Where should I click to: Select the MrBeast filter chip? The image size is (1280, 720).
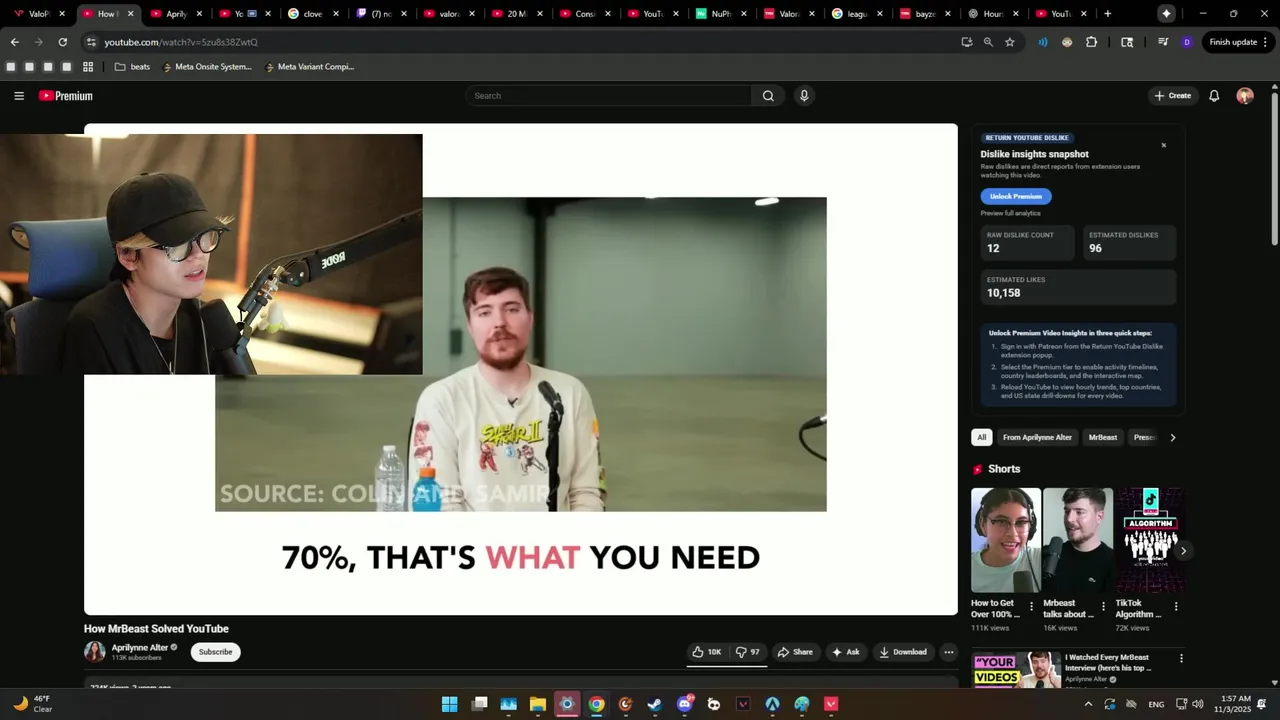[1103, 437]
